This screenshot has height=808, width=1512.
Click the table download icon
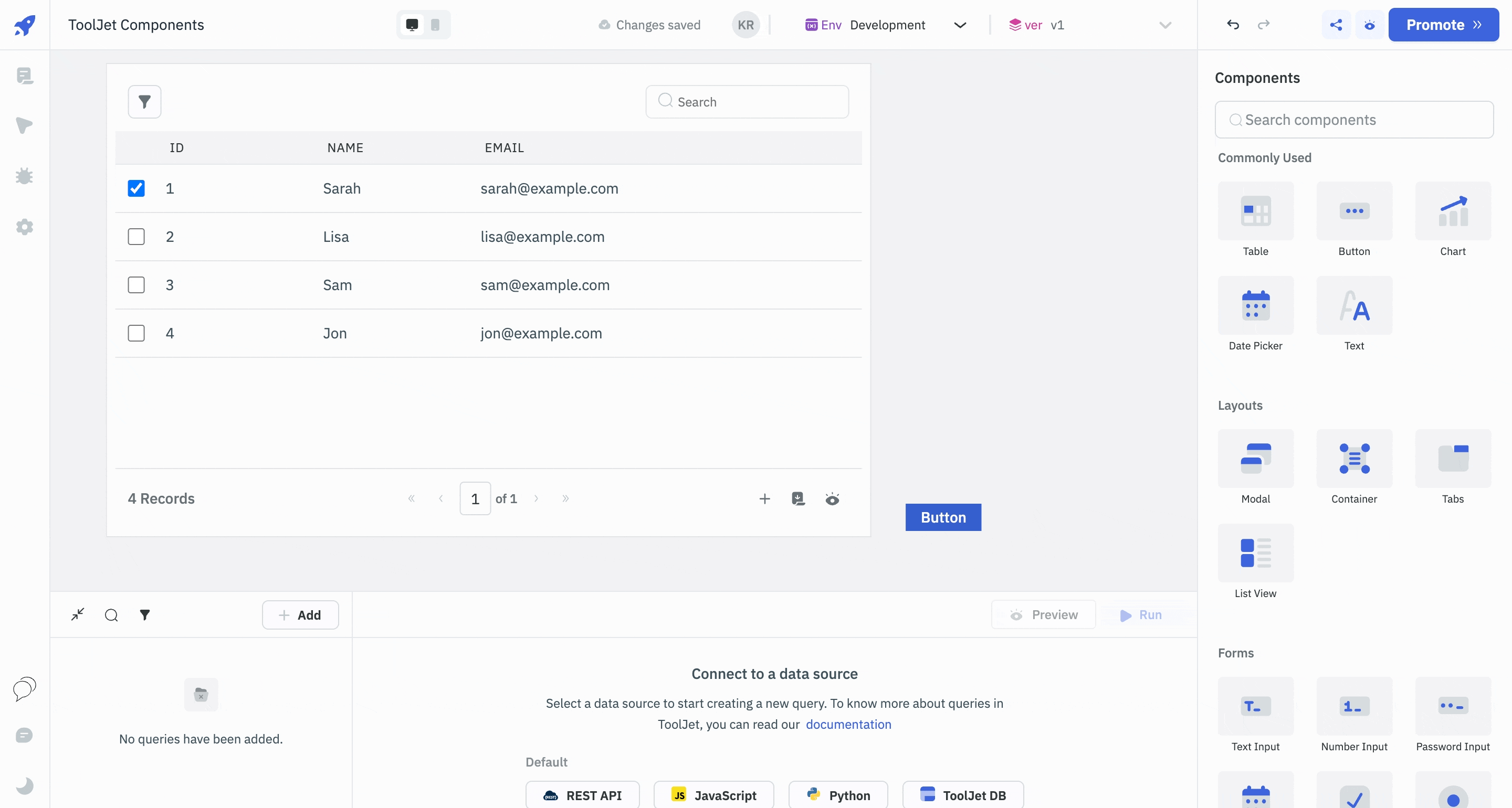(x=798, y=499)
